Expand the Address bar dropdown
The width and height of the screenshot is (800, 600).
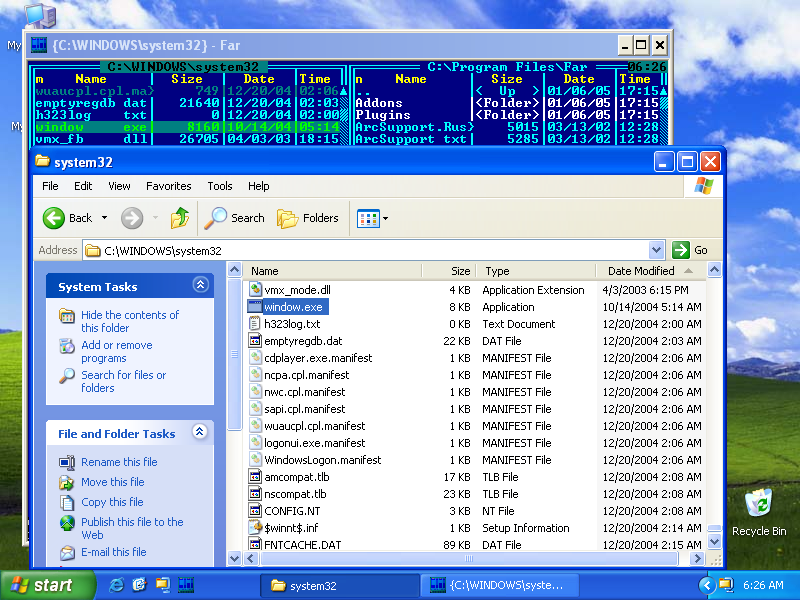pyautogui.click(x=656, y=250)
